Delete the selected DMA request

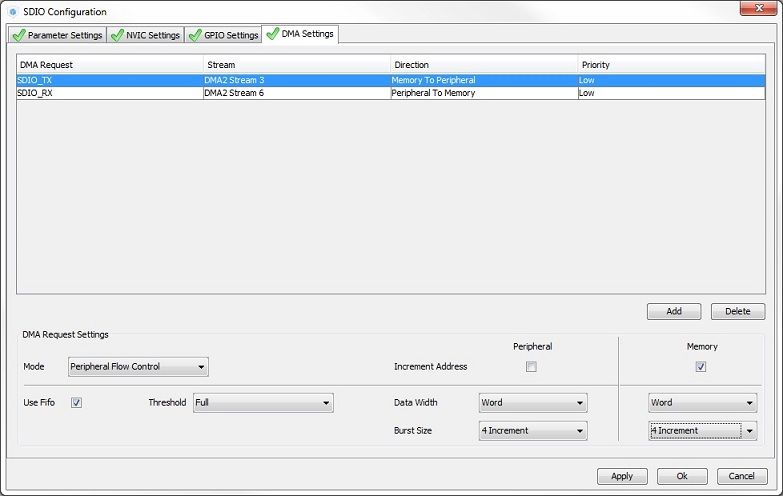pos(738,311)
